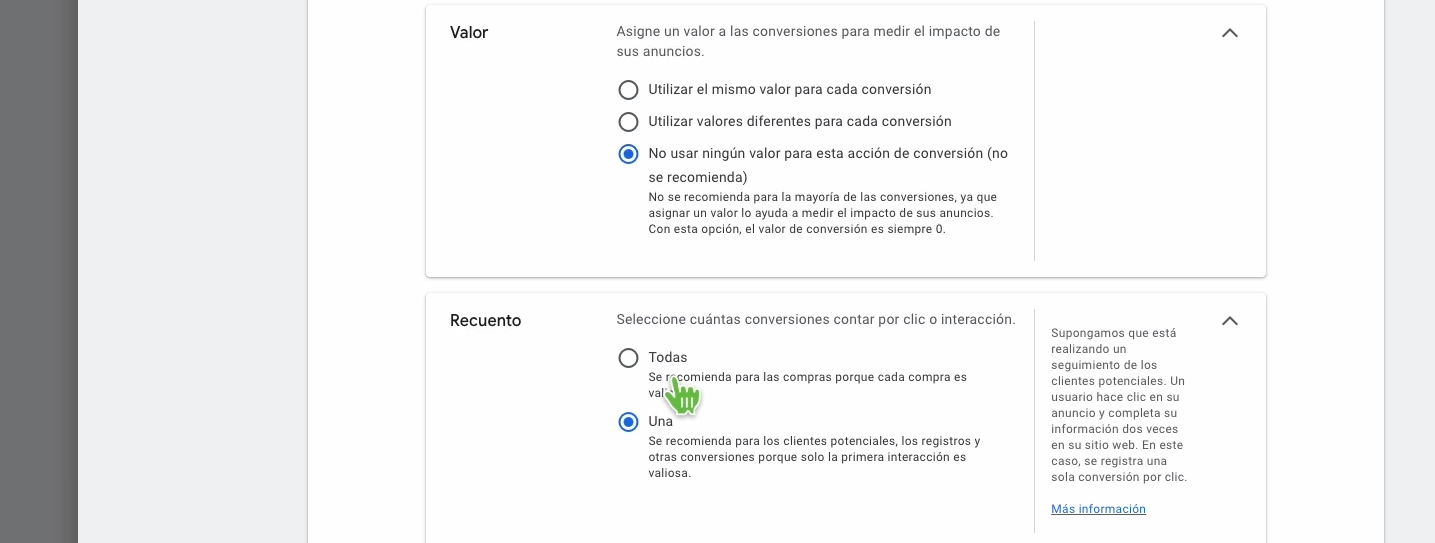Collapse the Valor section chevron
Viewport: 1435px width, 543px height.
click(1230, 33)
